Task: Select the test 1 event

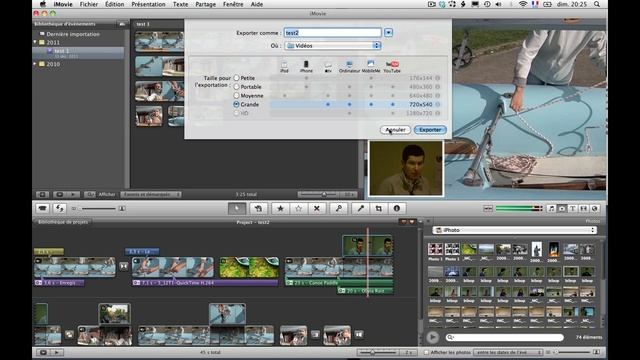Action: point(79,53)
